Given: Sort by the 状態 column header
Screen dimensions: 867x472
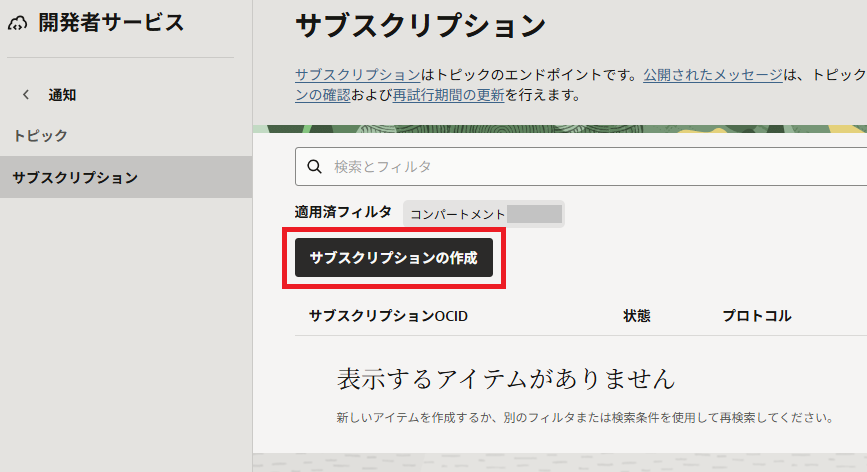Looking at the screenshot, I should point(637,316).
